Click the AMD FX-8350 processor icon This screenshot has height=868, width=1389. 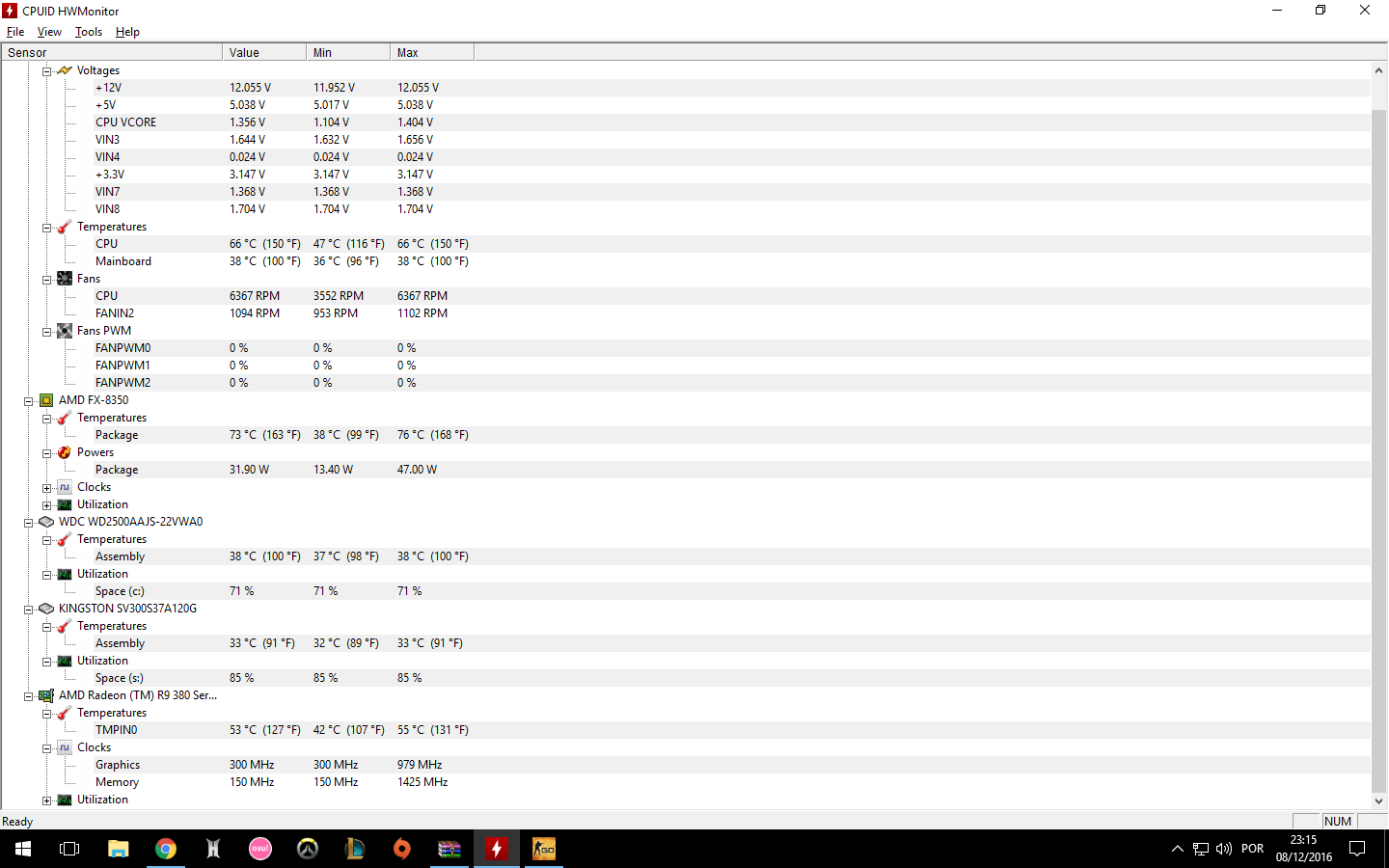click(x=46, y=400)
